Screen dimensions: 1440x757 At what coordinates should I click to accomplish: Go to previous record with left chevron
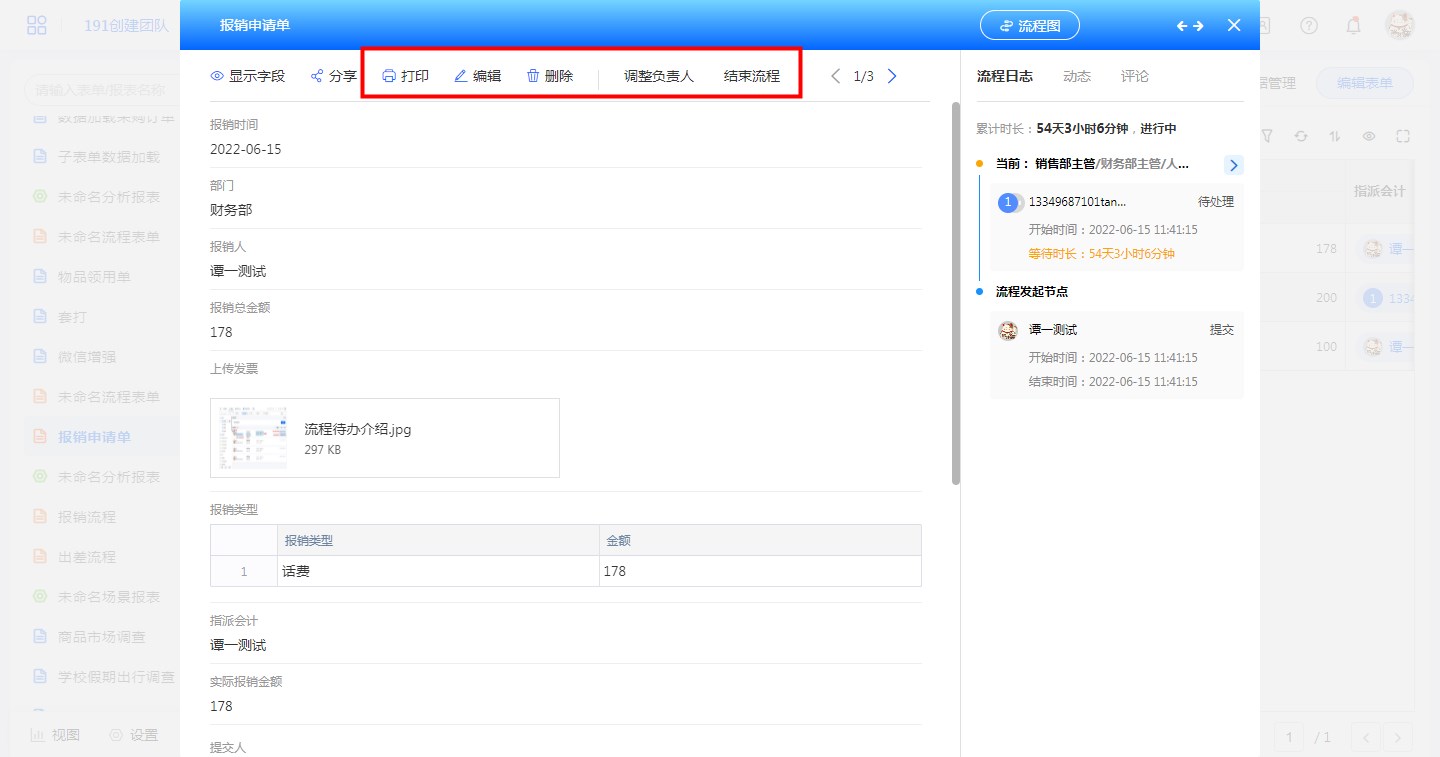[836, 76]
